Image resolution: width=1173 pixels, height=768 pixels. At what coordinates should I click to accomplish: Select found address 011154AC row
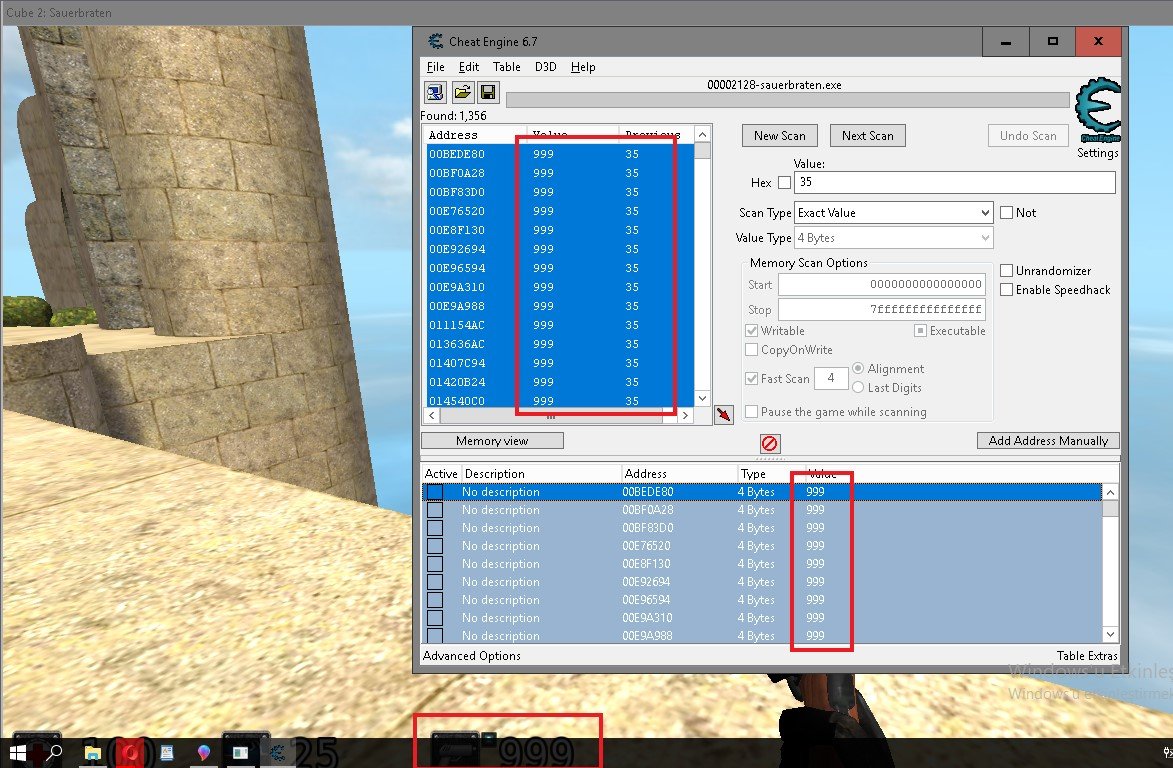tap(560, 325)
